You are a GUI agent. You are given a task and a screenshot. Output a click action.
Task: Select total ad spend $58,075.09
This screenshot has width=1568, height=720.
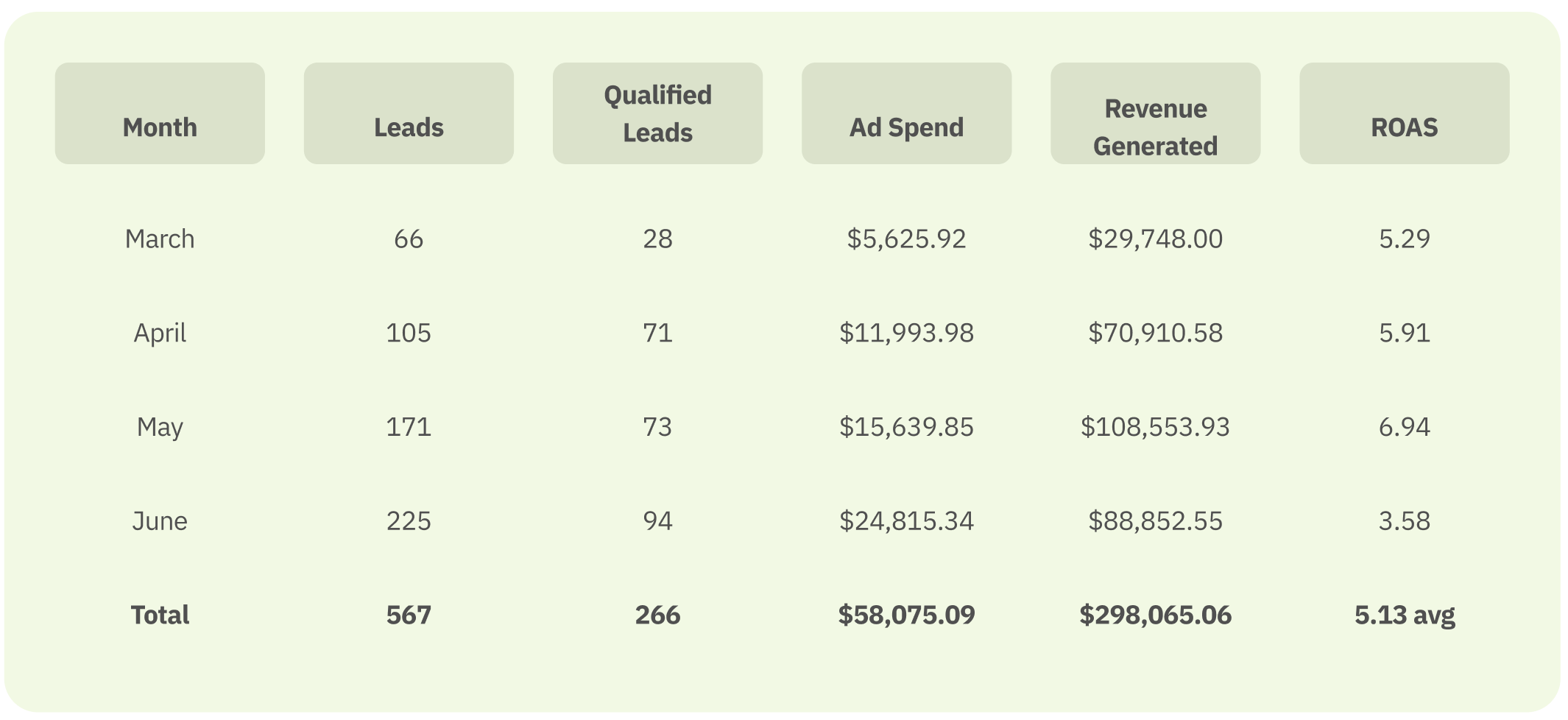[x=906, y=615]
